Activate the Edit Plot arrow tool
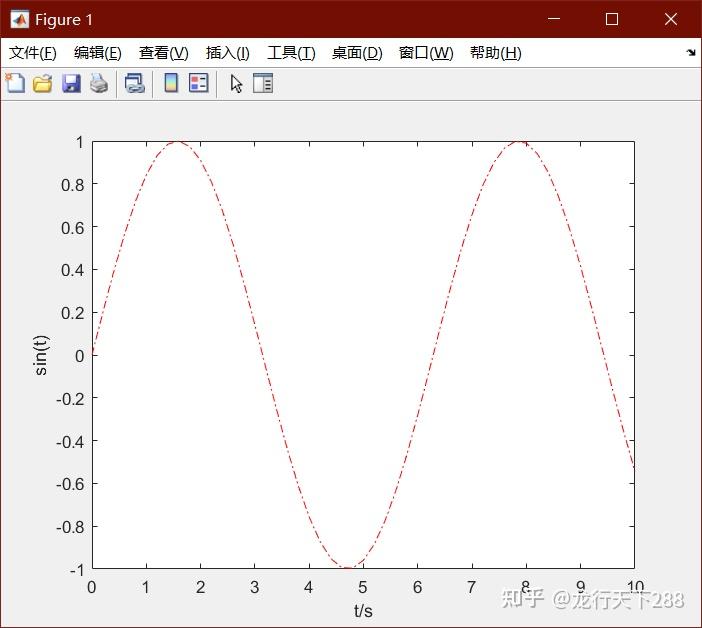This screenshot has height=628, width=702. pos(236,84)
